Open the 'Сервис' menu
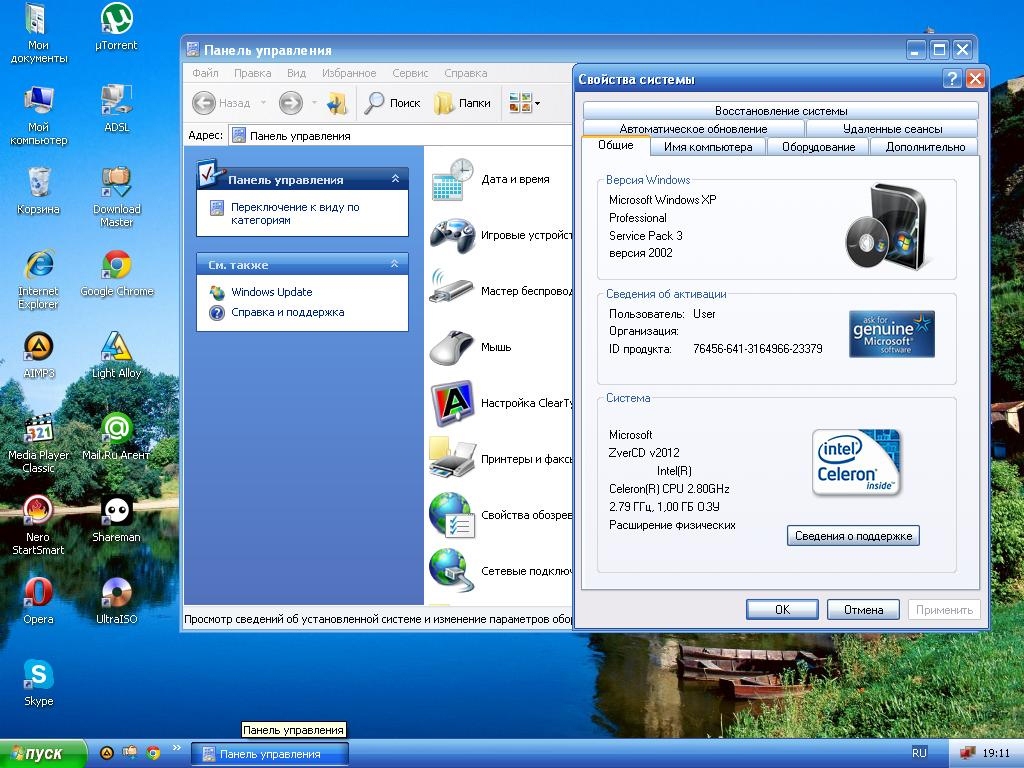Viewport: 1024px width, 768px height. pyautogui.click(x=410, y=73)
